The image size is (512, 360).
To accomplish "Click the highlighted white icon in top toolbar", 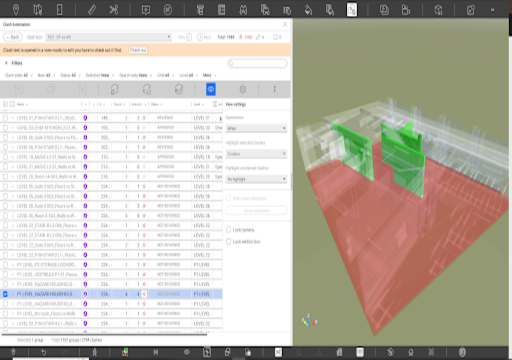I will (x=352, y=10).
